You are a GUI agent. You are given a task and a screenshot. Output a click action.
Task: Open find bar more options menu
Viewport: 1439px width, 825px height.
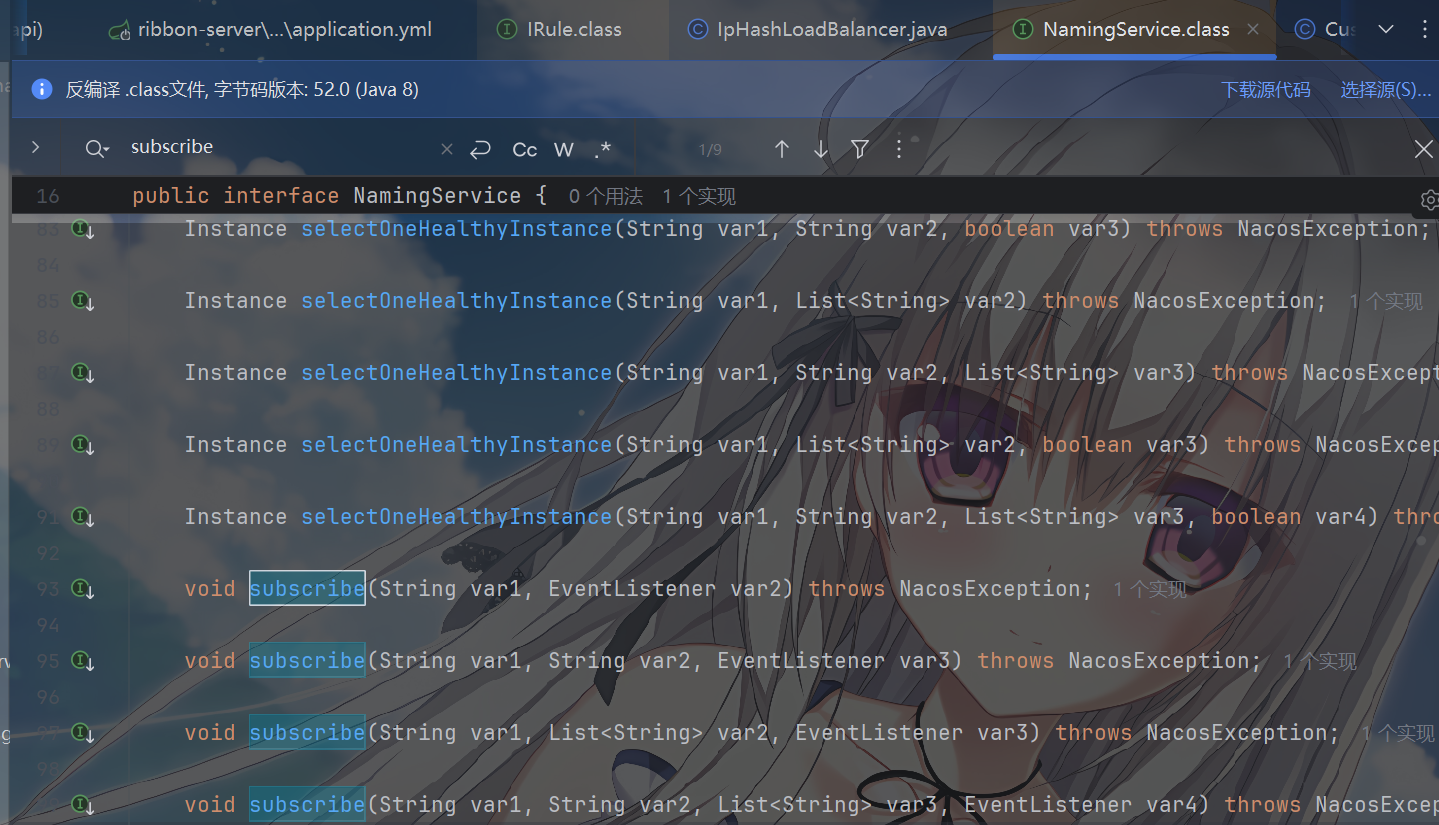pos(899,149)
